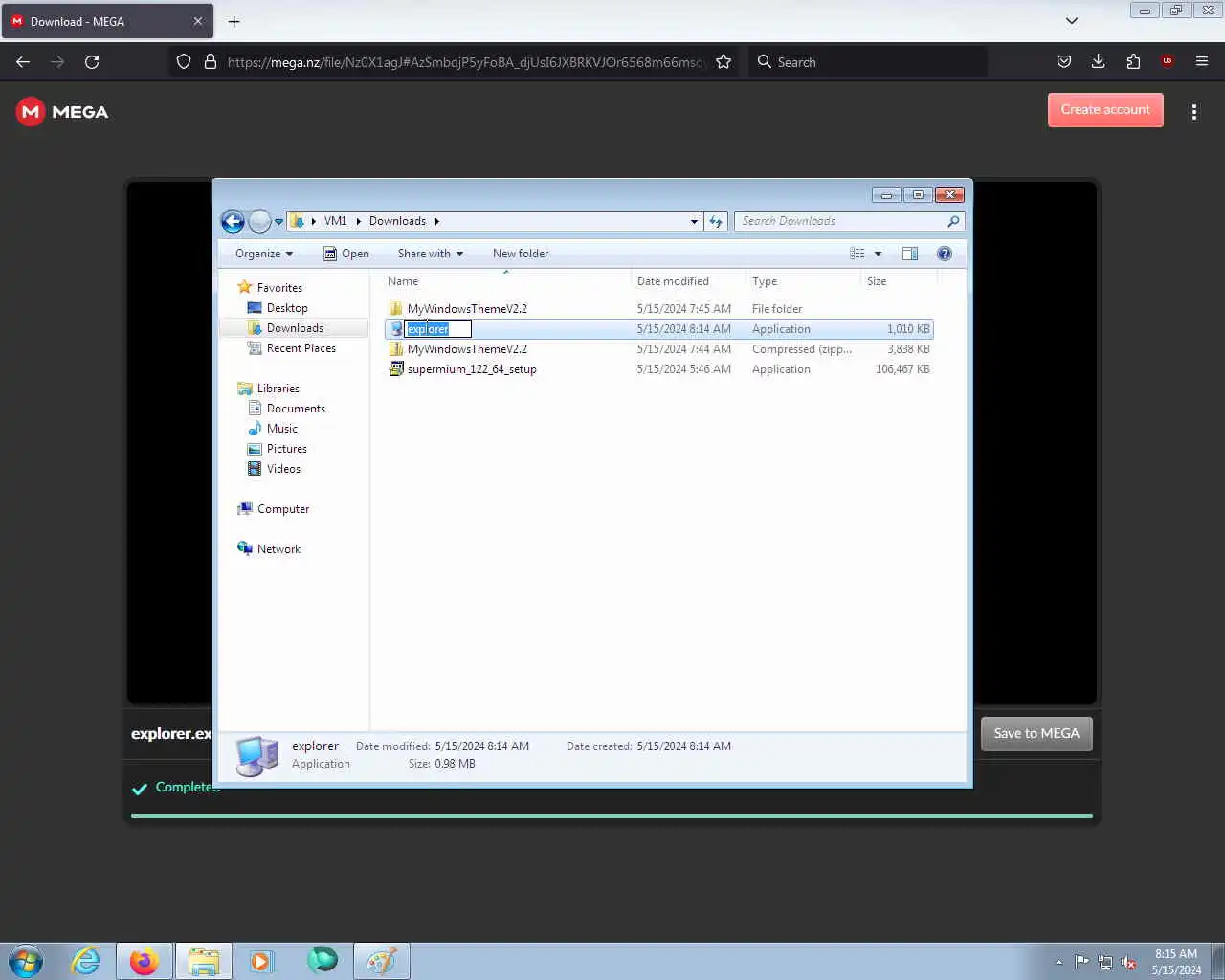Bookmark this page with the star icon
The width and height of the screenshot is (1225, 980).
(724, 61)
